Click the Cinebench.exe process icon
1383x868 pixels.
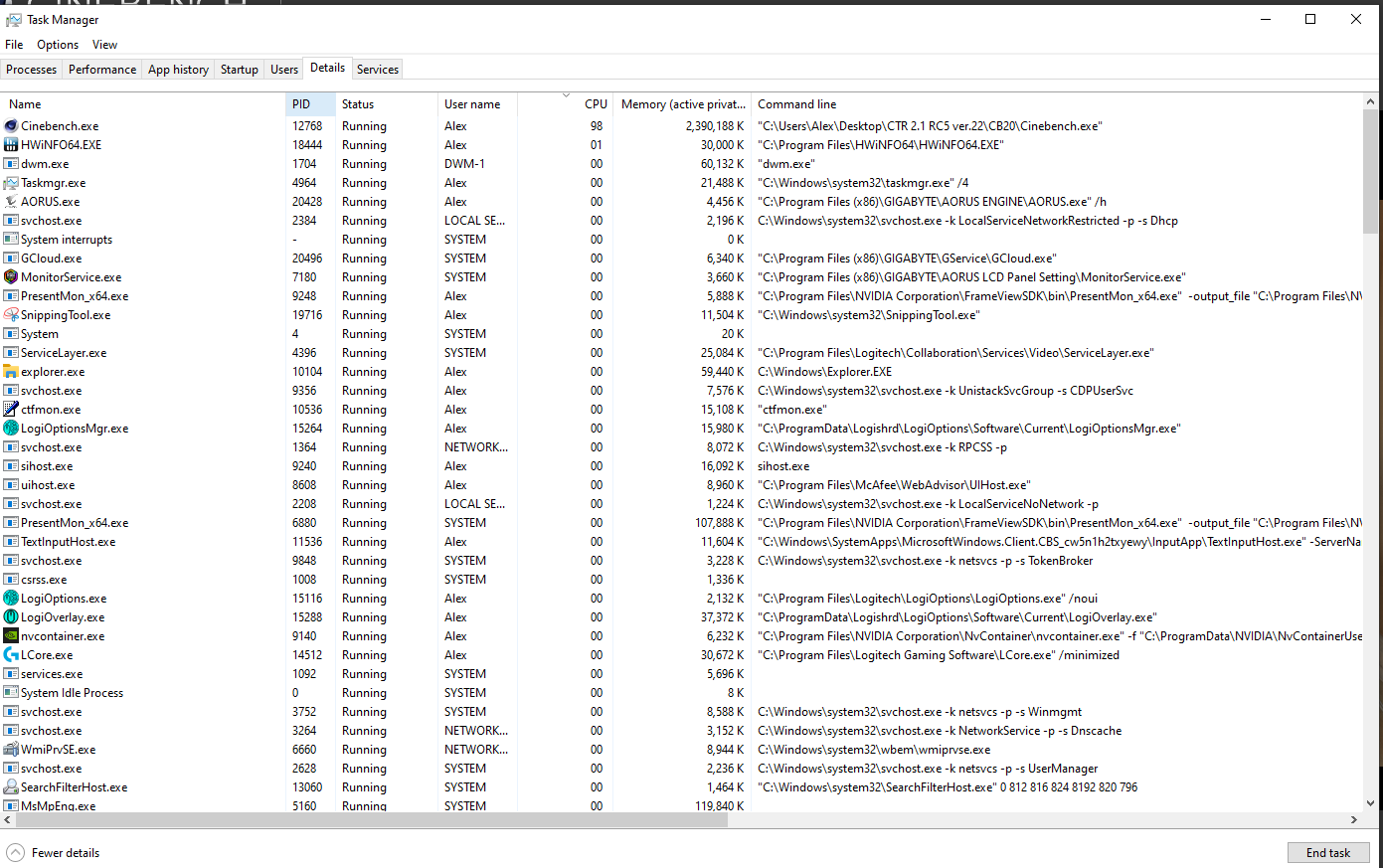click(x=11, y=126)
